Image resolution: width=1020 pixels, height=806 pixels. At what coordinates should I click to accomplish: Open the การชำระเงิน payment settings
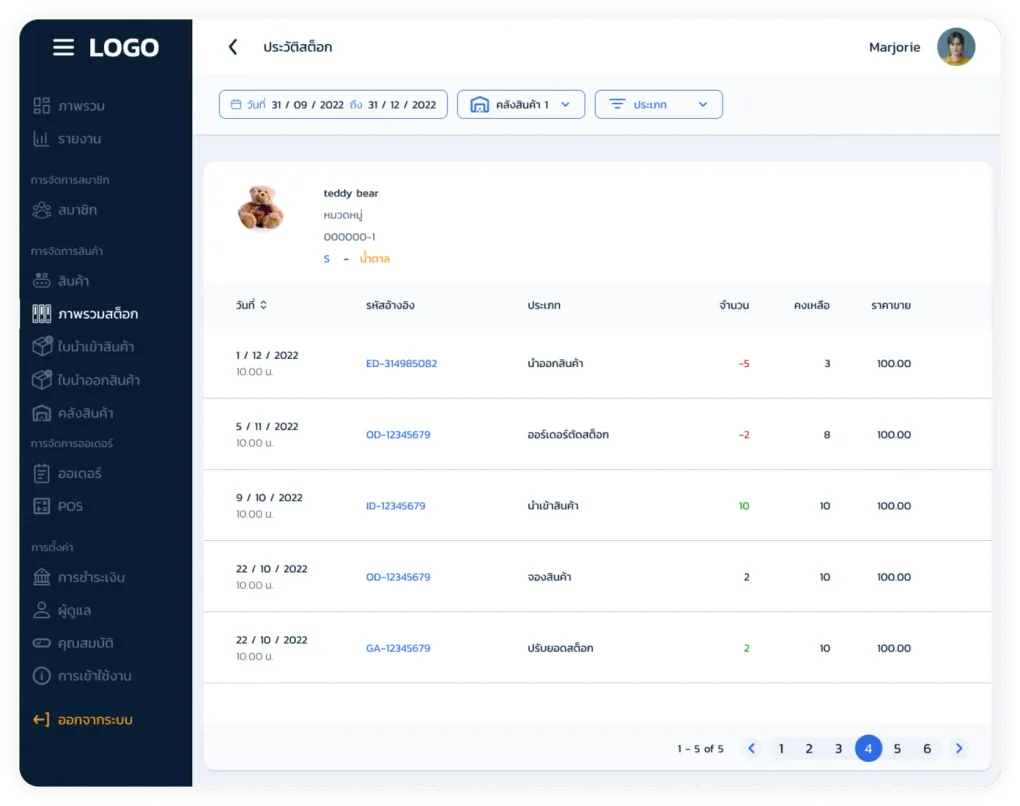pos(79,577)
